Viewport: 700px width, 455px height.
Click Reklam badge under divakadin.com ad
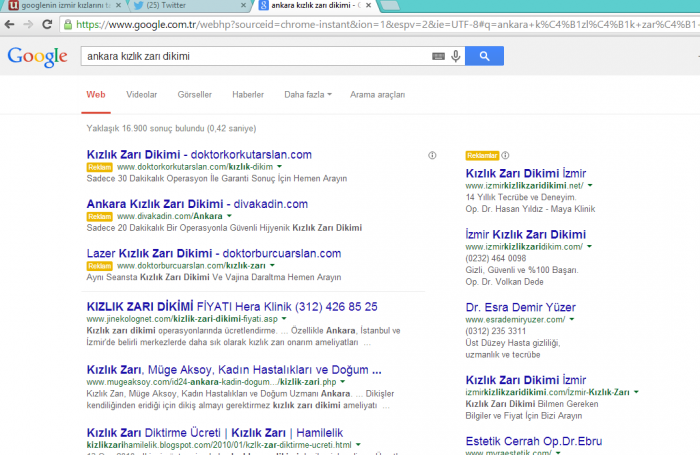click(x=99, y=217)
